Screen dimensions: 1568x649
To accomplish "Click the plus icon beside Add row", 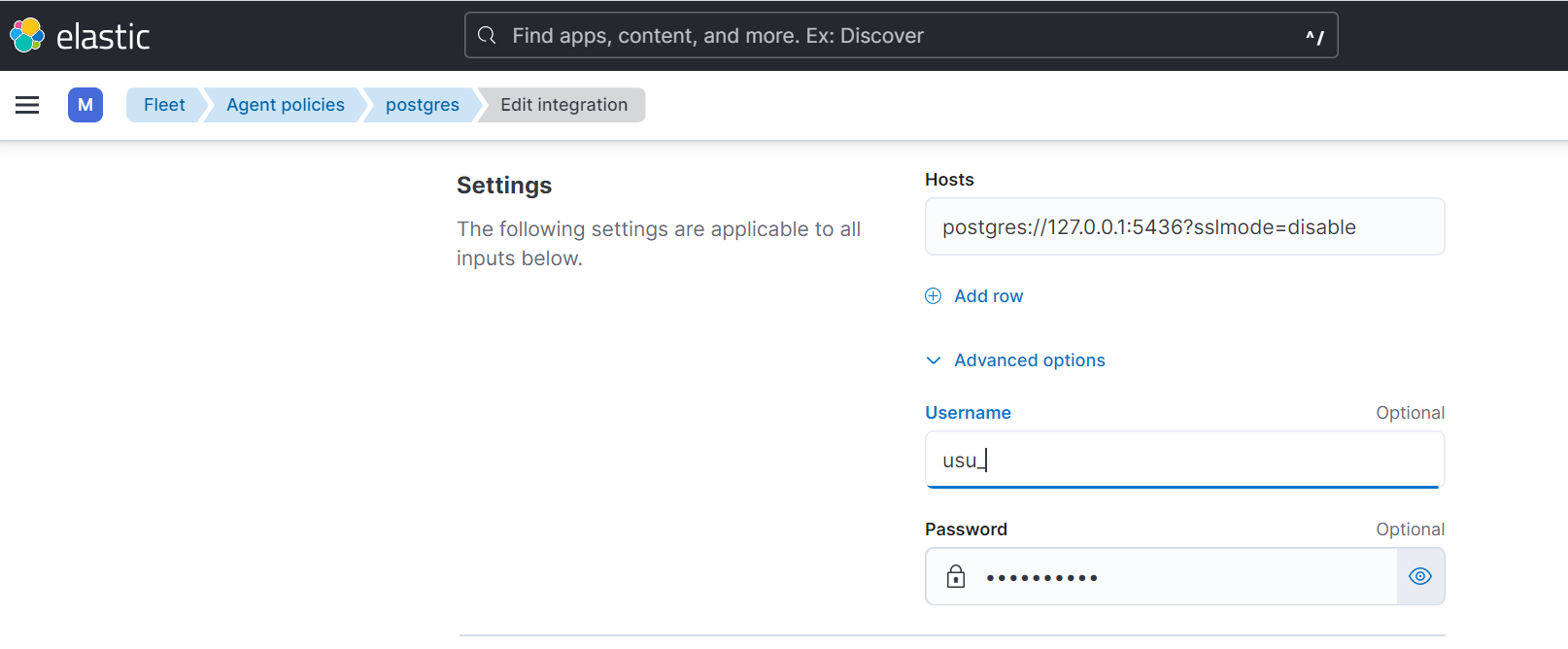I will [933, 296].
